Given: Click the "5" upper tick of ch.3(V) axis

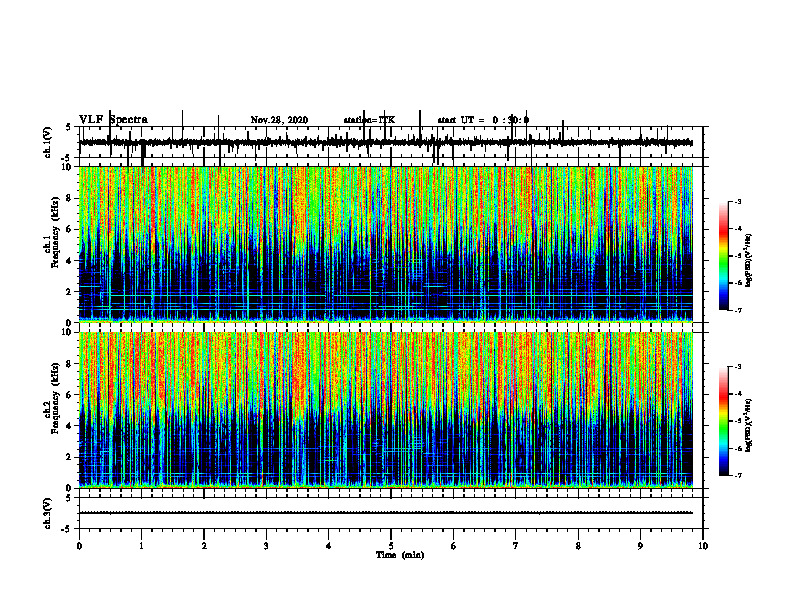Looking at the screenshot, I should 70,498.
